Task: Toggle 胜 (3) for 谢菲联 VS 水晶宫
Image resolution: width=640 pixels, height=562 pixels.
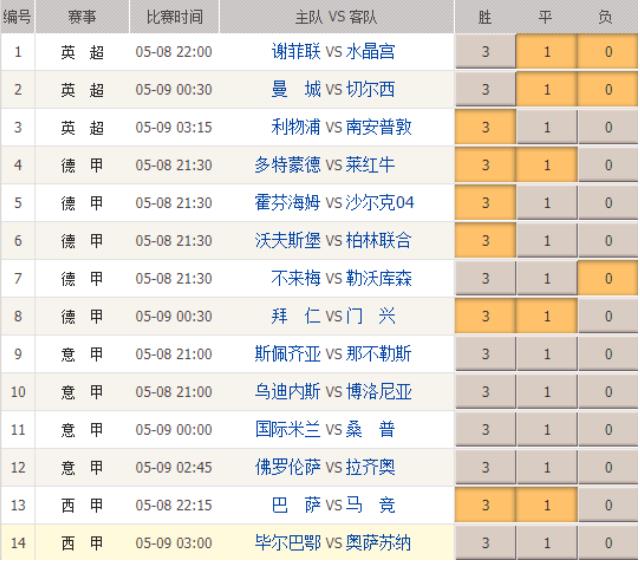Action: (485, 51)
